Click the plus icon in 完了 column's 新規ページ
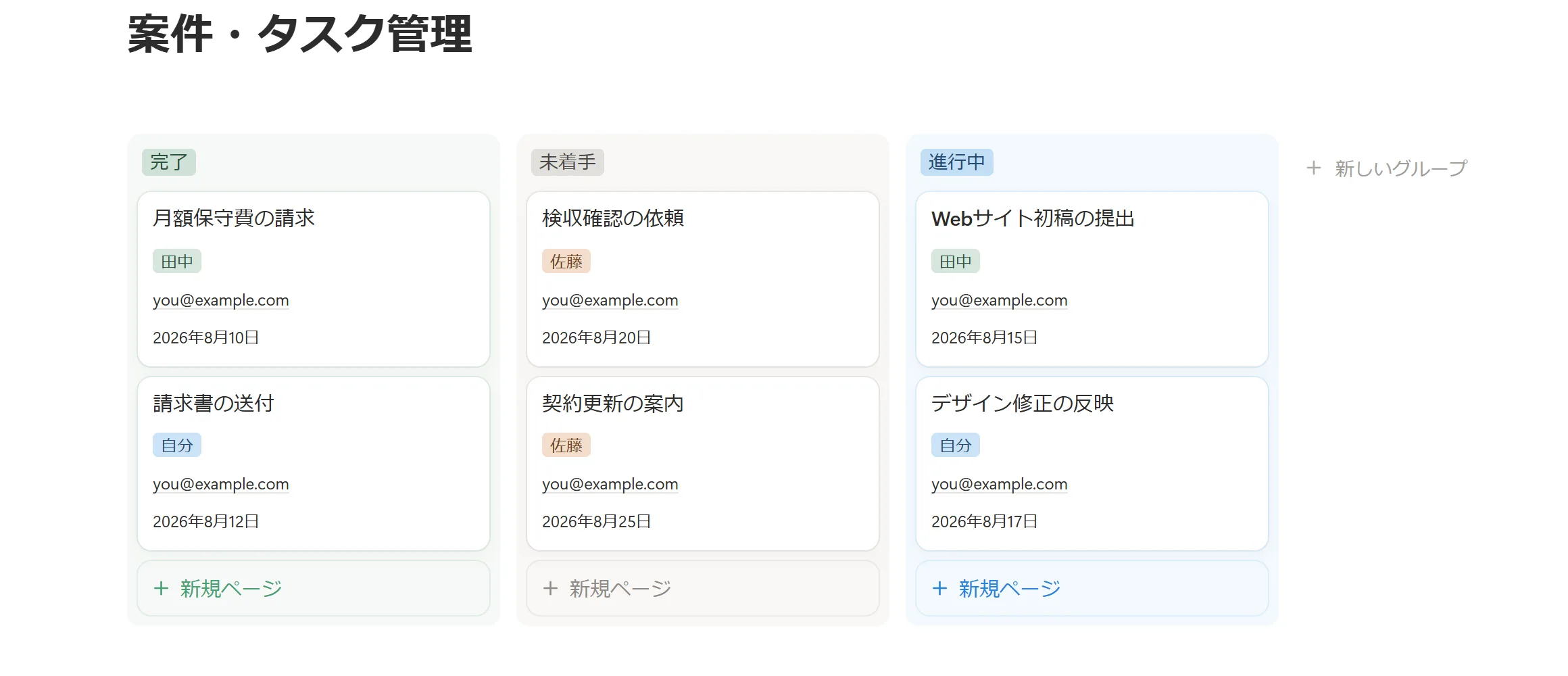Image resolution: width=1568 pixels, height=676 pixels. tap(161, 588)
